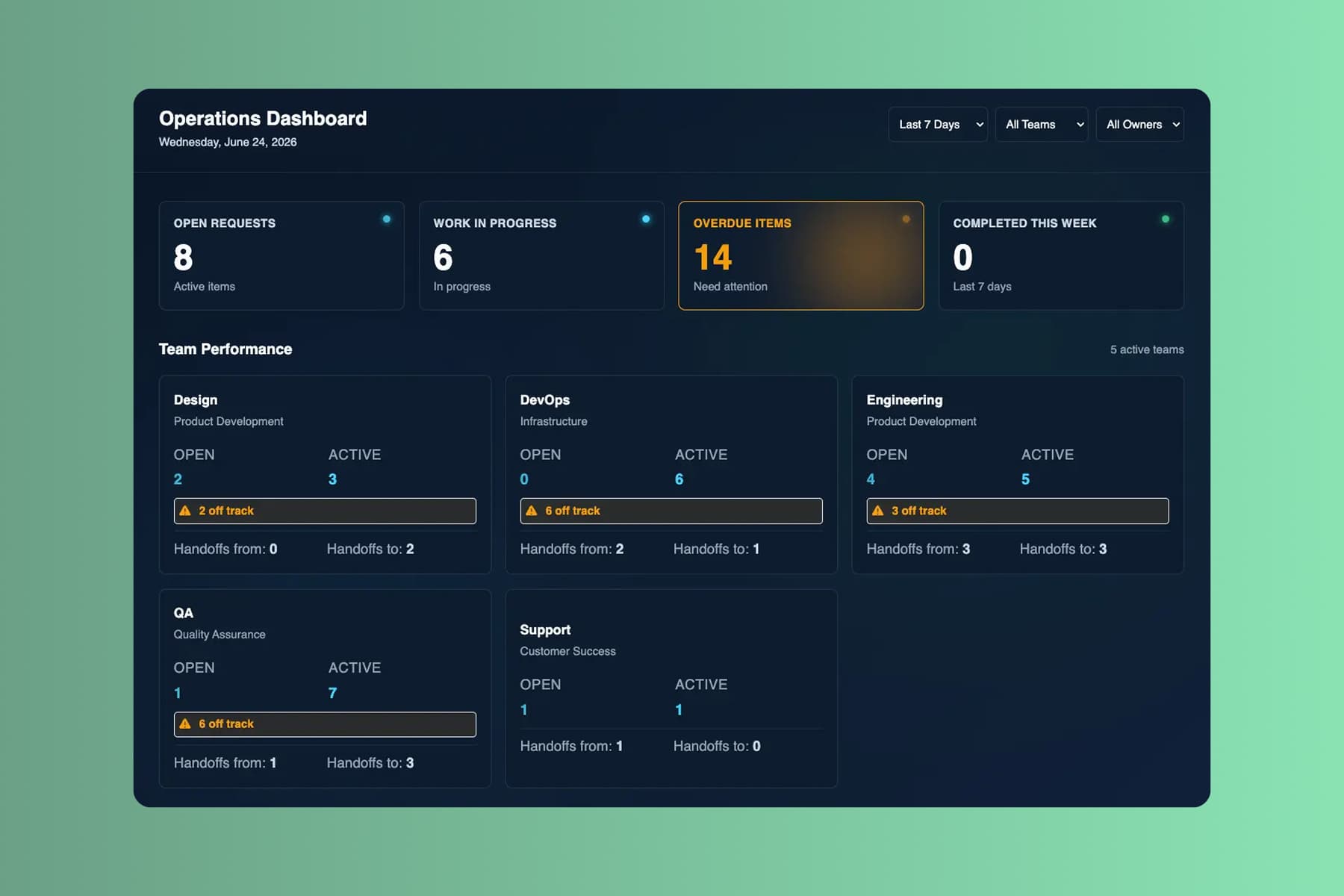Click the Team Performance heading
This screenshot has width=1344, height=896.
[225, 349]
